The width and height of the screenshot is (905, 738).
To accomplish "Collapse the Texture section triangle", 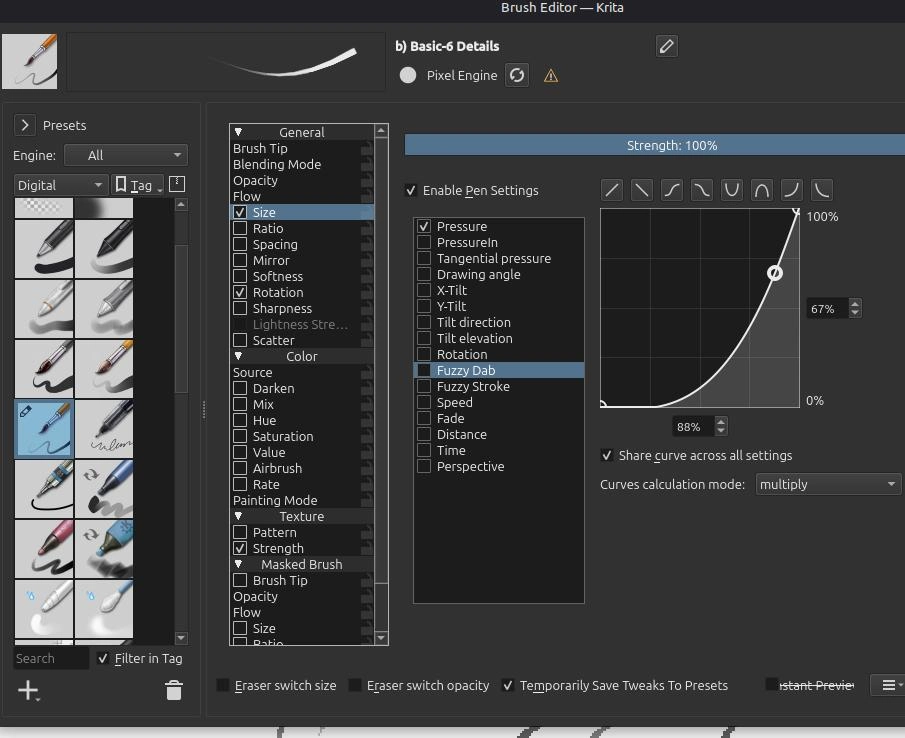I will (238, 516).
